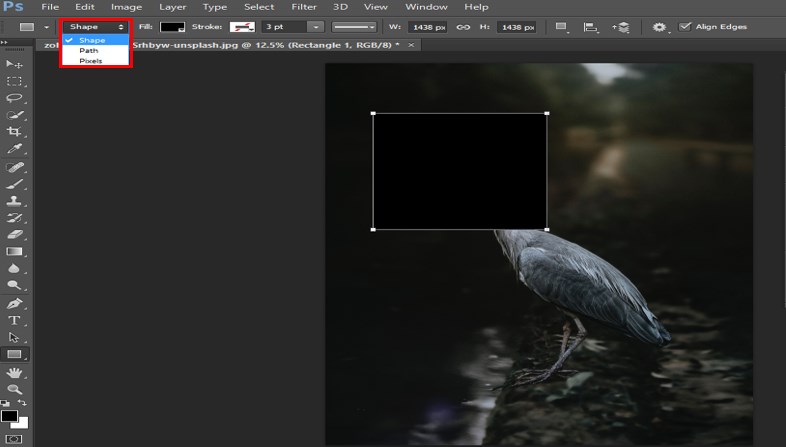The image size is (786, 447).
Task: Open the 3D menu
Action: (340, 7)
